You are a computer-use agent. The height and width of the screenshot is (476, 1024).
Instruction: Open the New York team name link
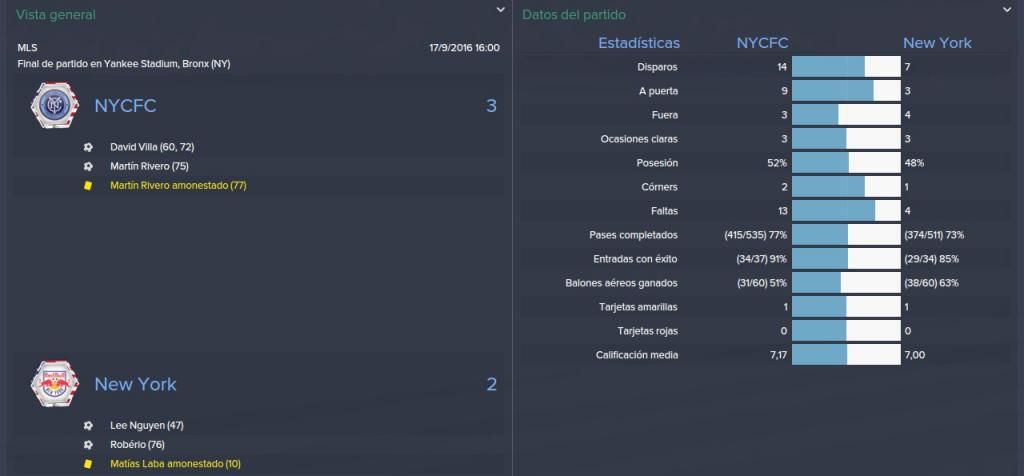pos(135,384)
